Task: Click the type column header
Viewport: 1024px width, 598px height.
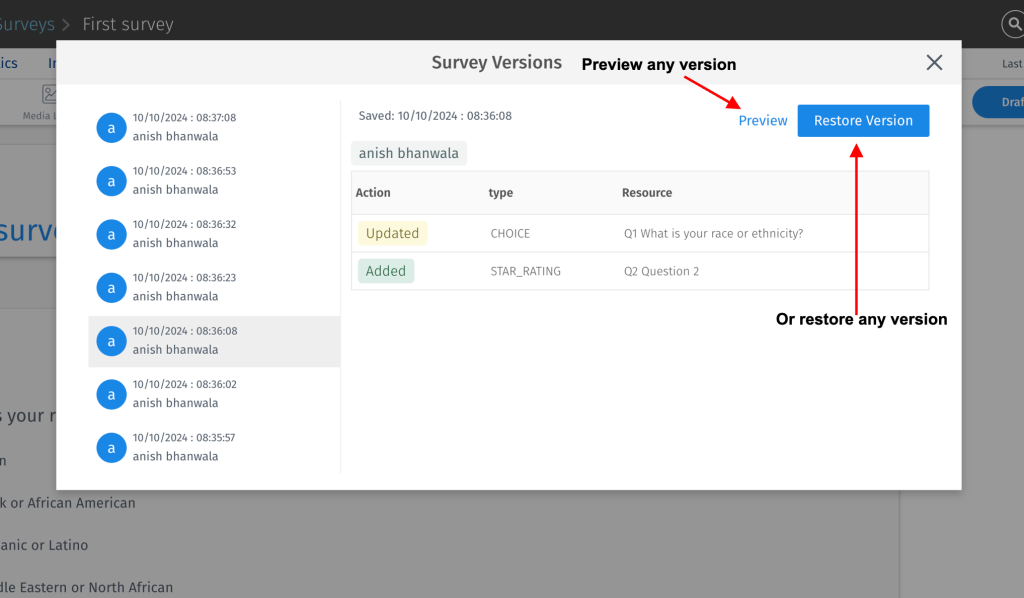Action: point(501,193)
